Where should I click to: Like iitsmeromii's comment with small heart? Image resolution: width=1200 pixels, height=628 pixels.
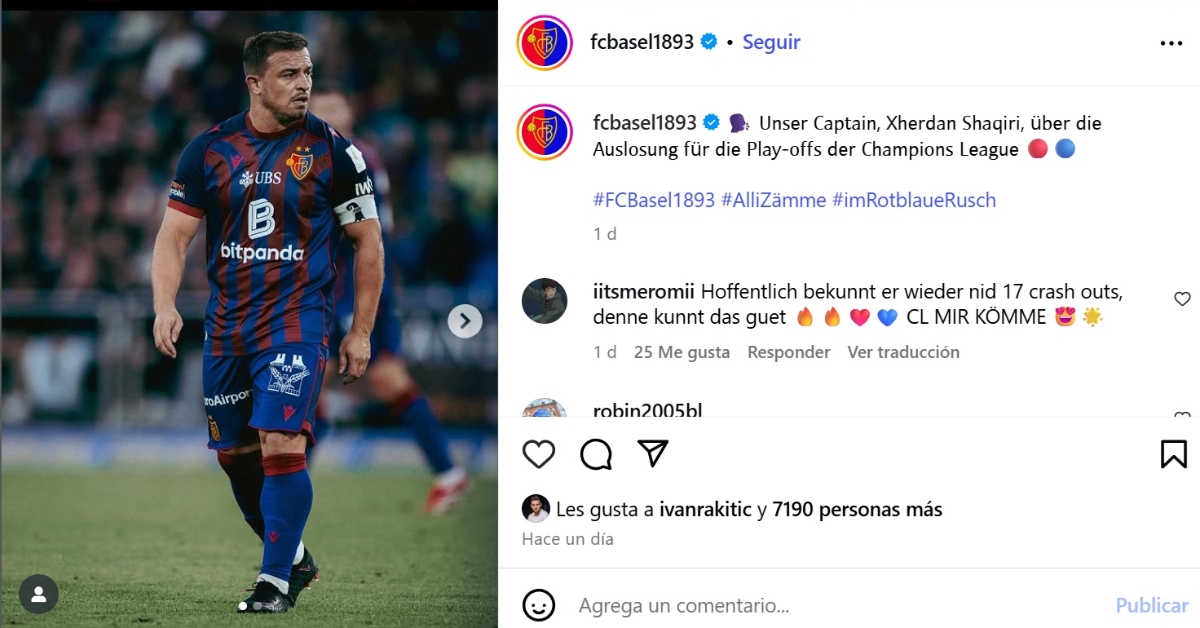click(1182, 299)
